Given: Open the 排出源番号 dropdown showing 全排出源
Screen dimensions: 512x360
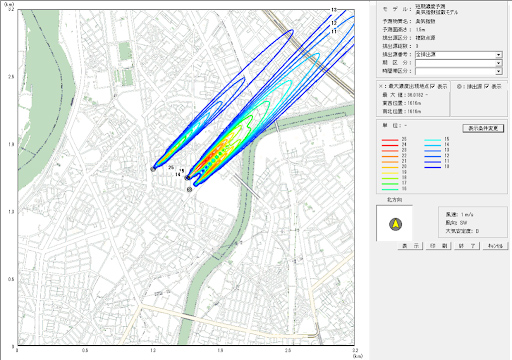Looking at the screenshot, I should point(458,55).
